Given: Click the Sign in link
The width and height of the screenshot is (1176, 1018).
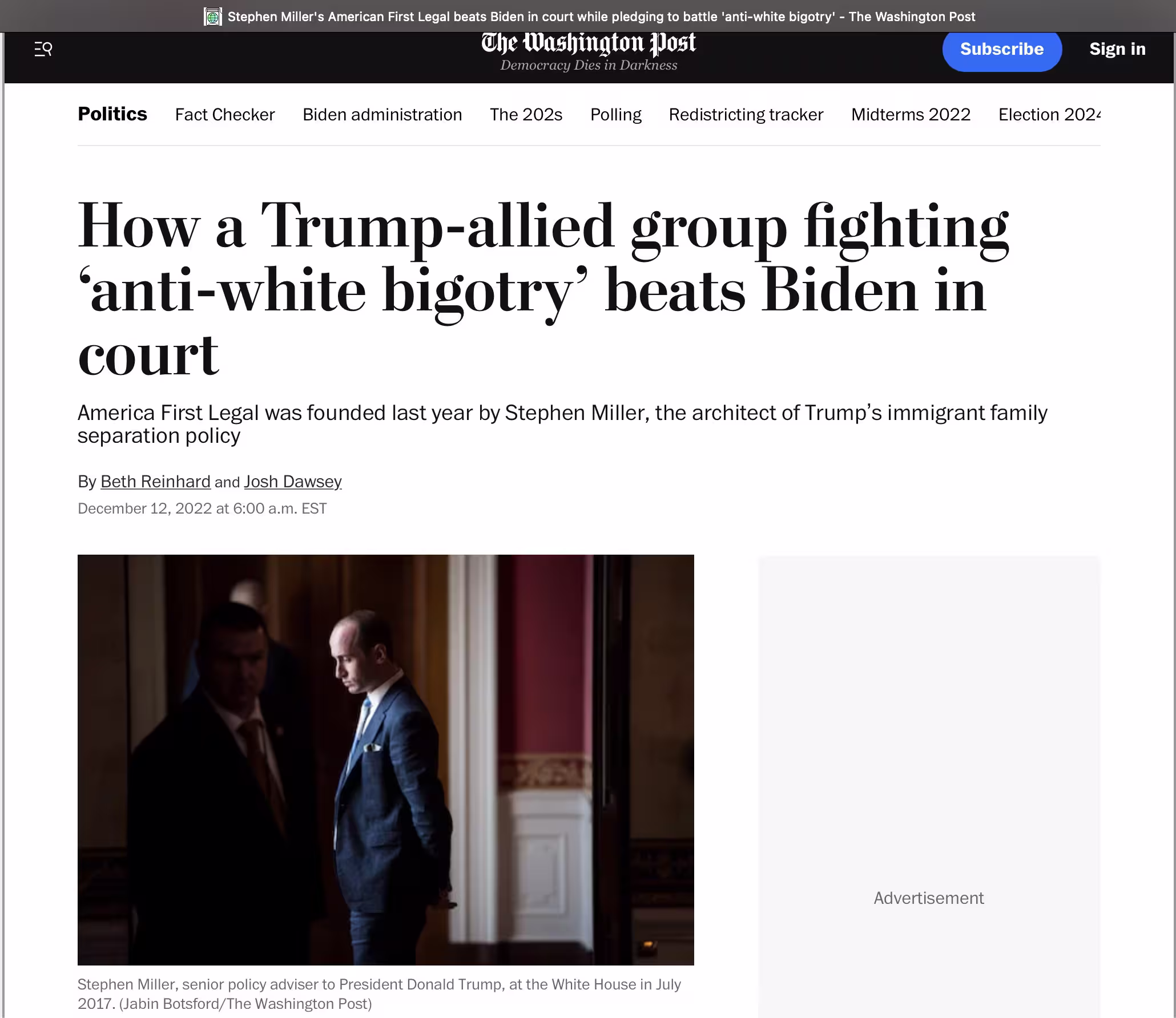Looking at the screenshot, I should 1117,49.
